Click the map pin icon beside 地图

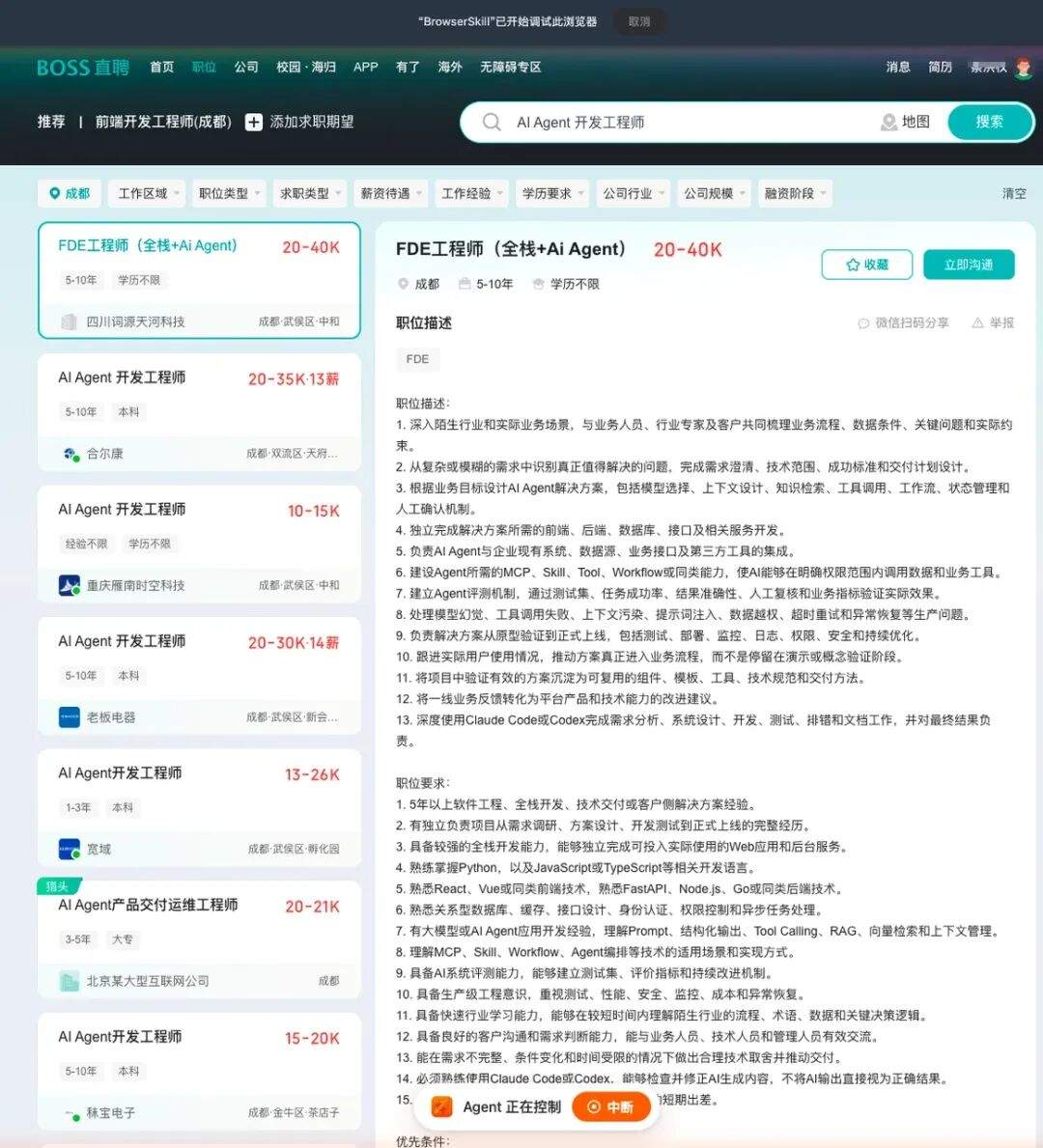tap(888, 123)
